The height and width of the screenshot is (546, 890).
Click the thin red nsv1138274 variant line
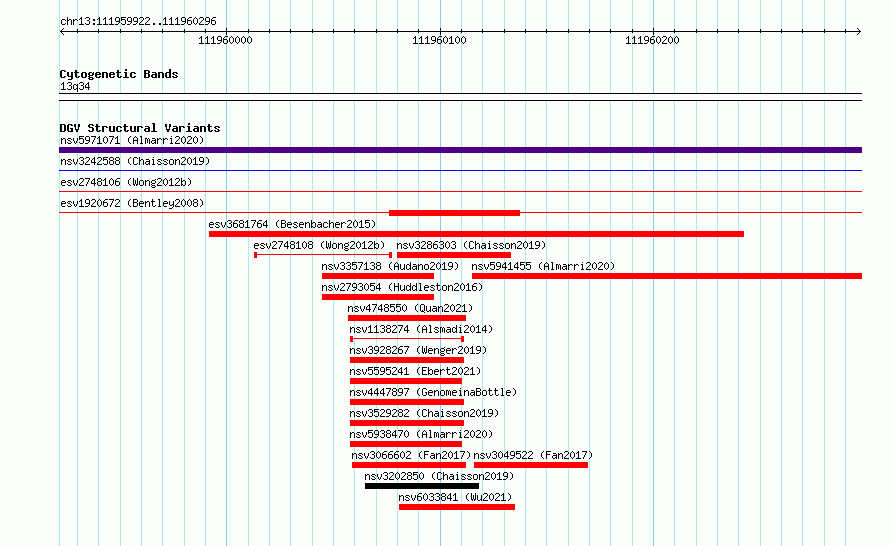point(407,339)
